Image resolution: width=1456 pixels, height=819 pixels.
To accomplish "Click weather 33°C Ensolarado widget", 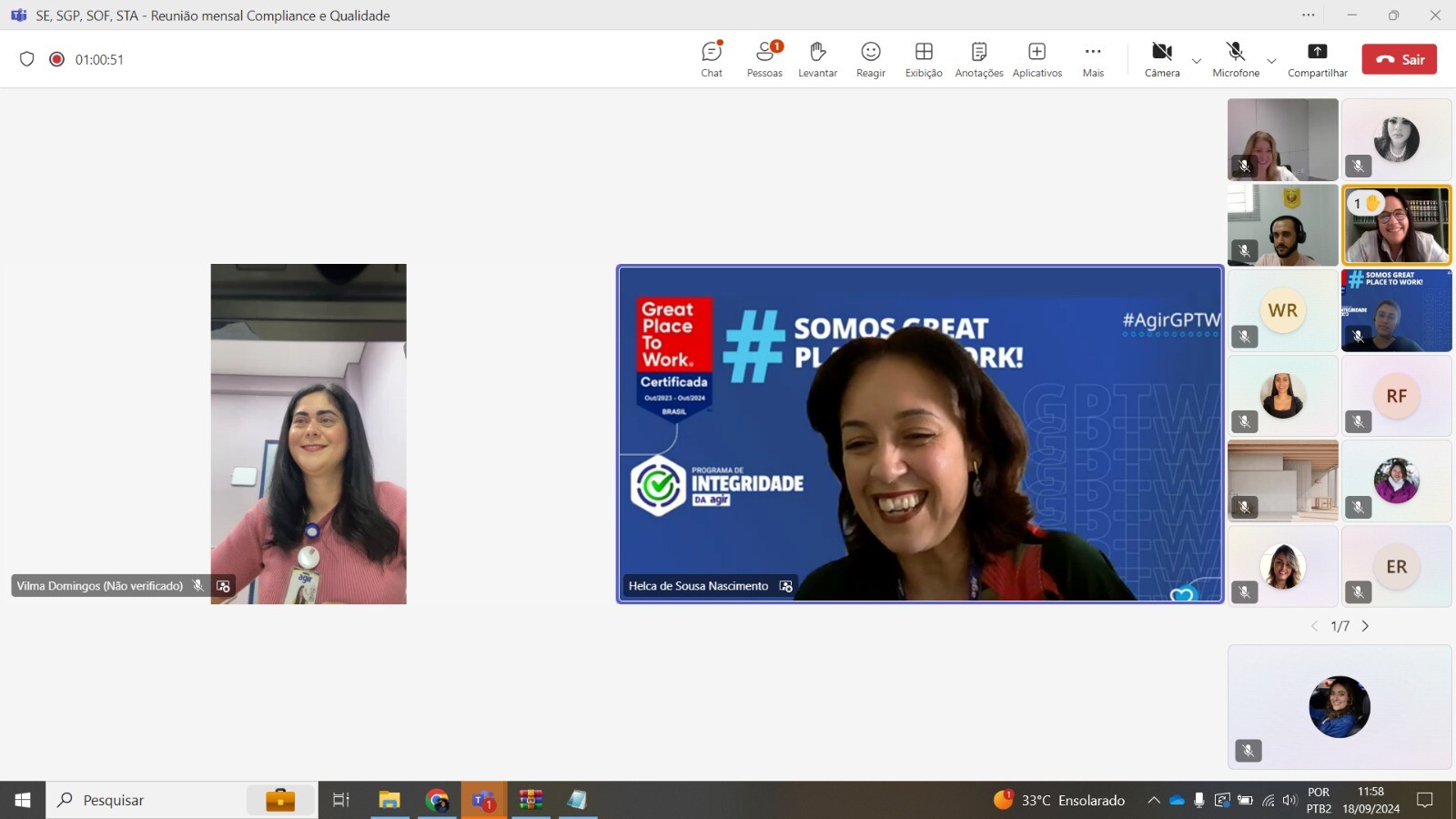I will point(1060,800).
